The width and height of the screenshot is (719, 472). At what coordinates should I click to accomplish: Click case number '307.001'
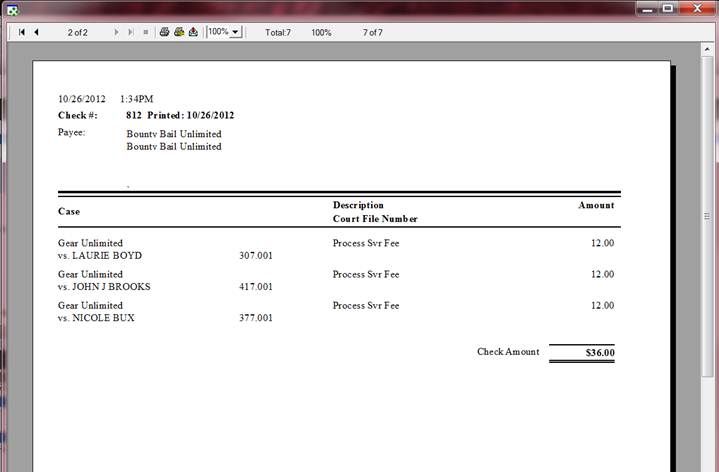[x=256, y=255]
